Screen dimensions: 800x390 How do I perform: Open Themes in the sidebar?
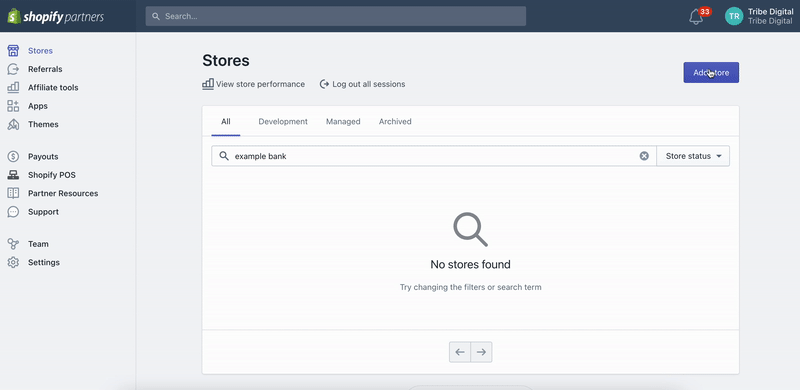point(43,124)
